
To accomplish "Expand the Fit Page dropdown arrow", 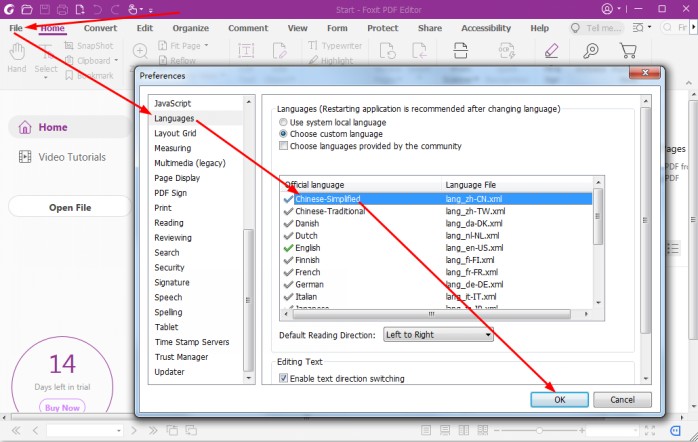I will [206, 45].
